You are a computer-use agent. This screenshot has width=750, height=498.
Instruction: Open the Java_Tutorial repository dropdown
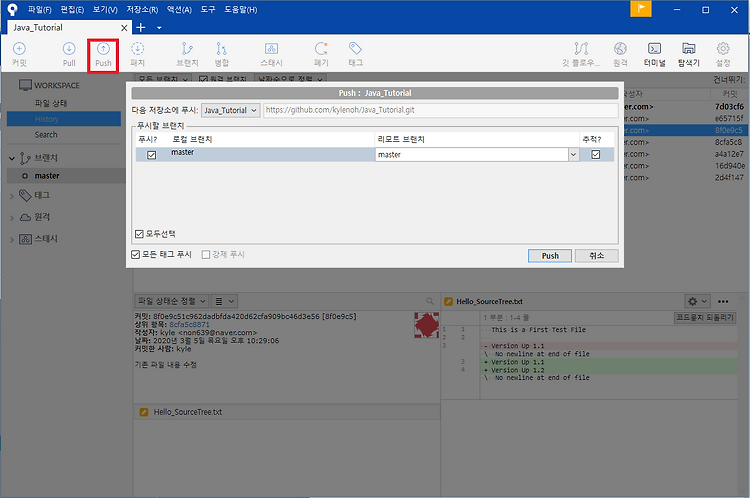click(x=231, y=110)
